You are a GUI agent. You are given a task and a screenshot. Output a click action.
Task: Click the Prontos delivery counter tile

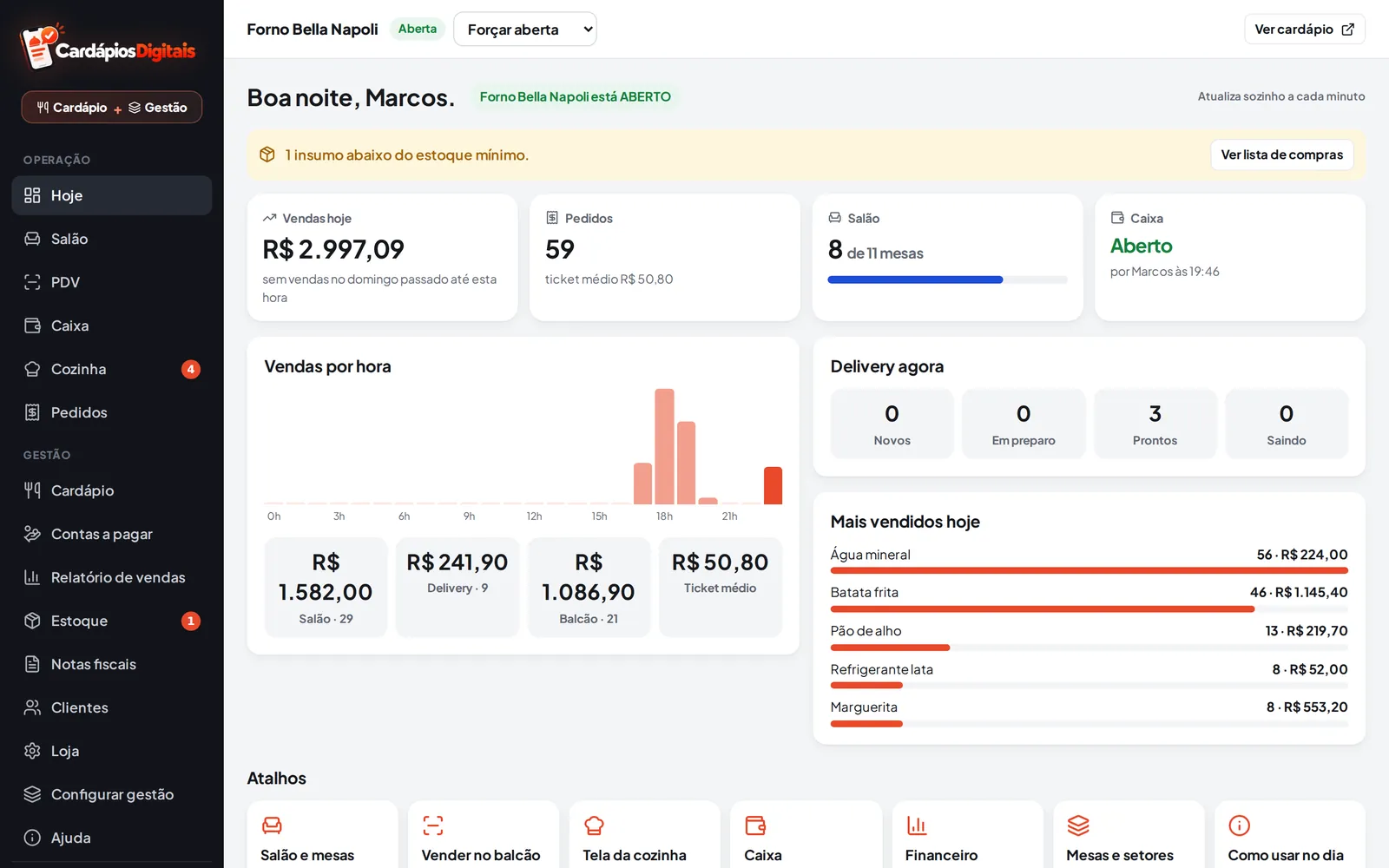(1155, 424)
